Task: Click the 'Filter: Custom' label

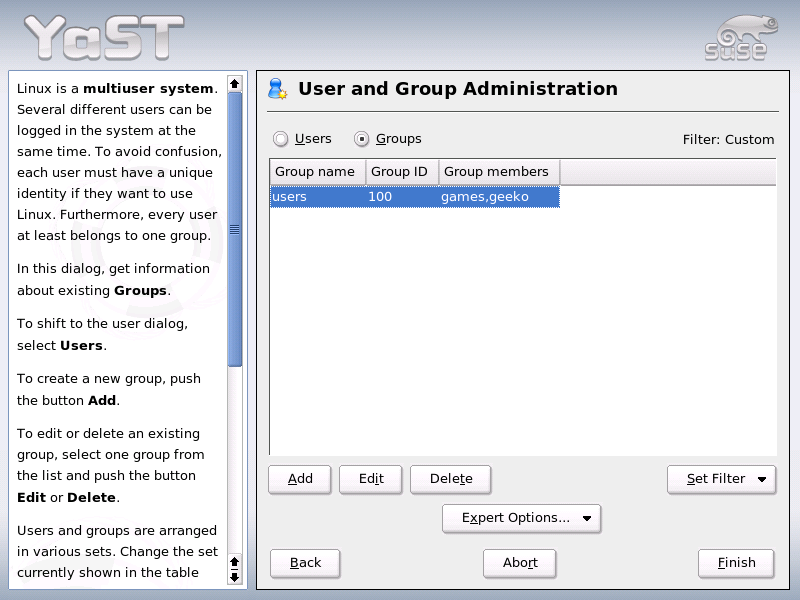Action: (728, 140)
